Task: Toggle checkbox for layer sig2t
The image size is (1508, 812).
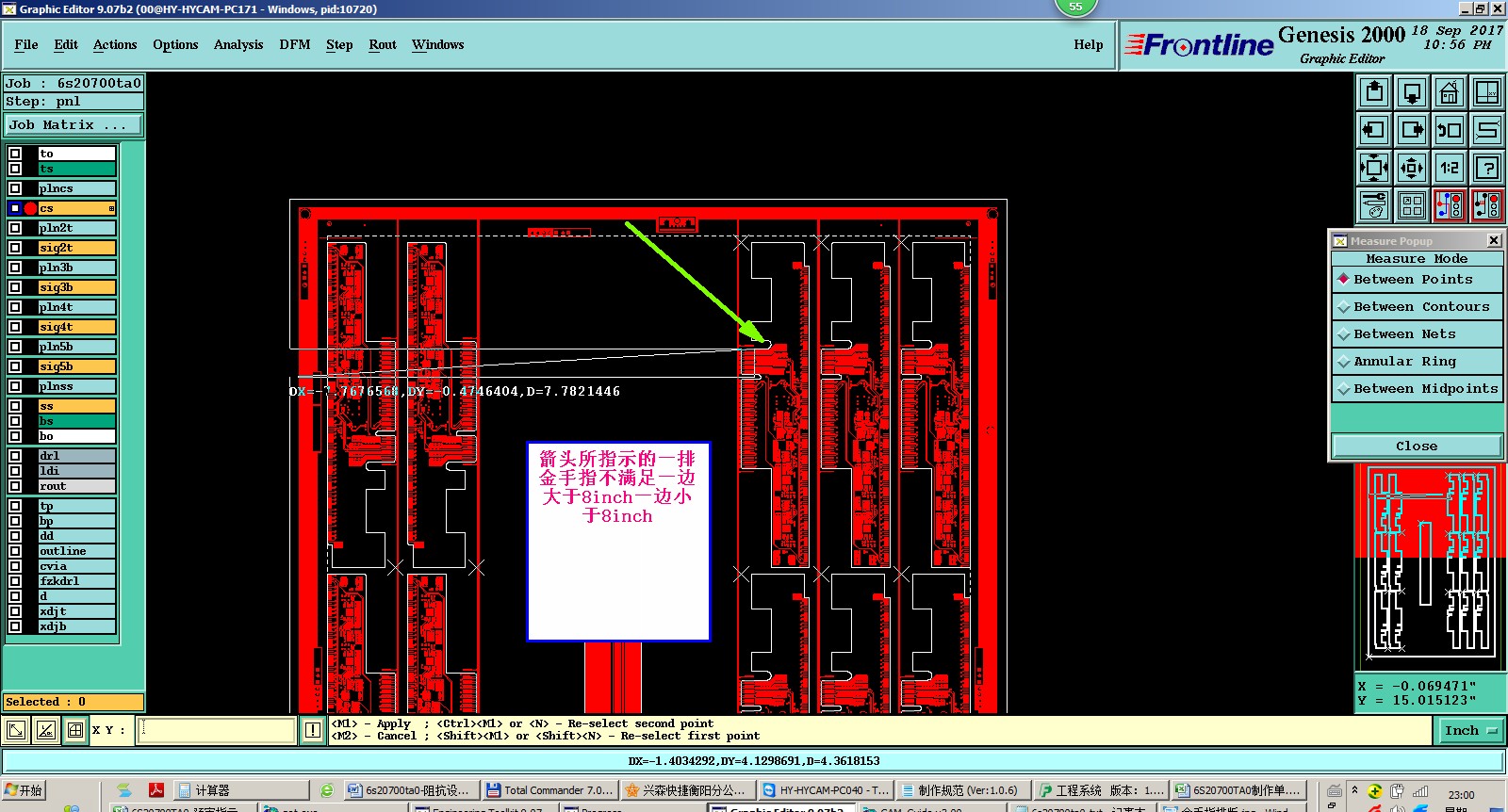Action: [15, 248]
